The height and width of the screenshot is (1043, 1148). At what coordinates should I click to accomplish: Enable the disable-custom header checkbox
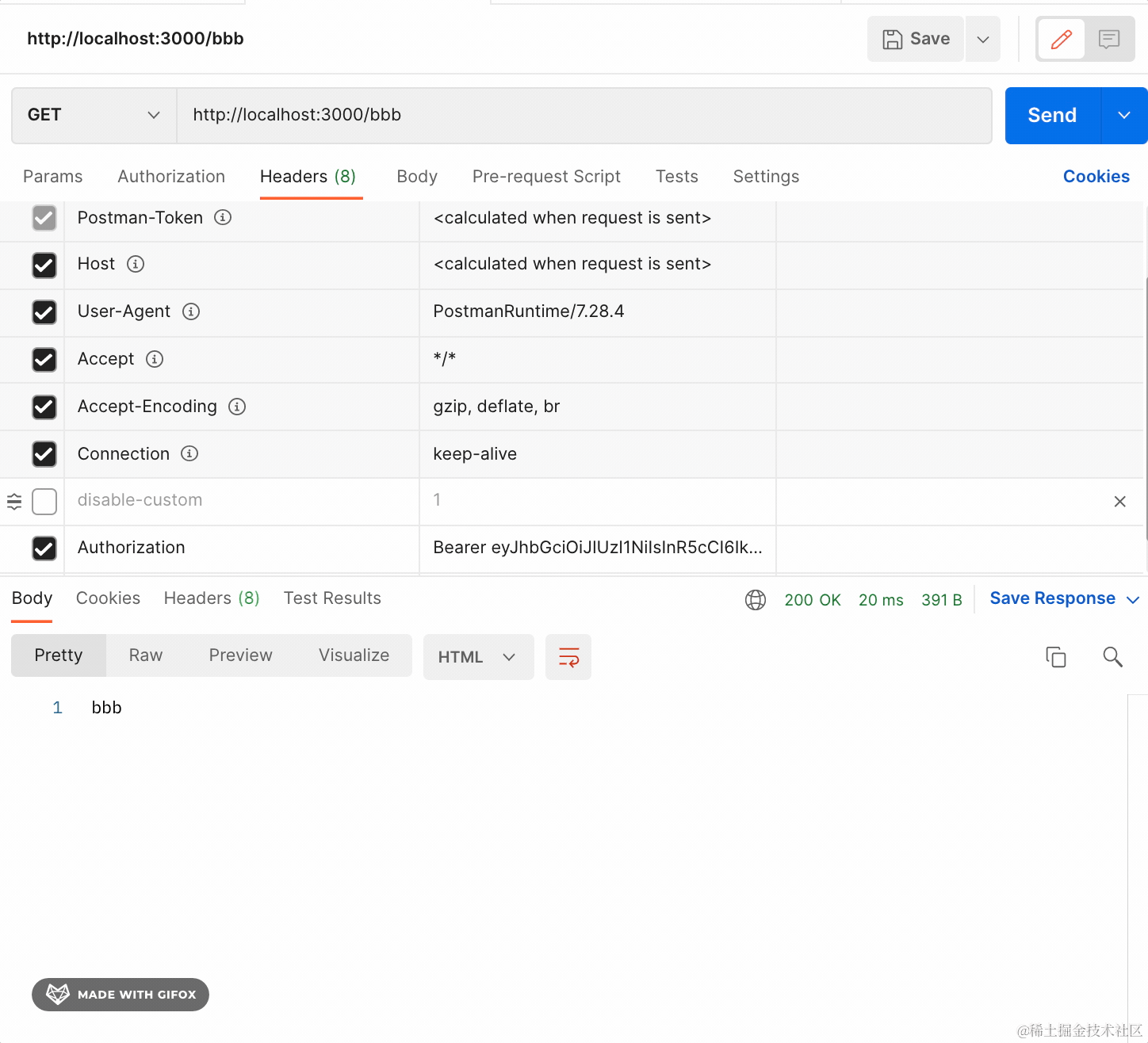point(44,502)
